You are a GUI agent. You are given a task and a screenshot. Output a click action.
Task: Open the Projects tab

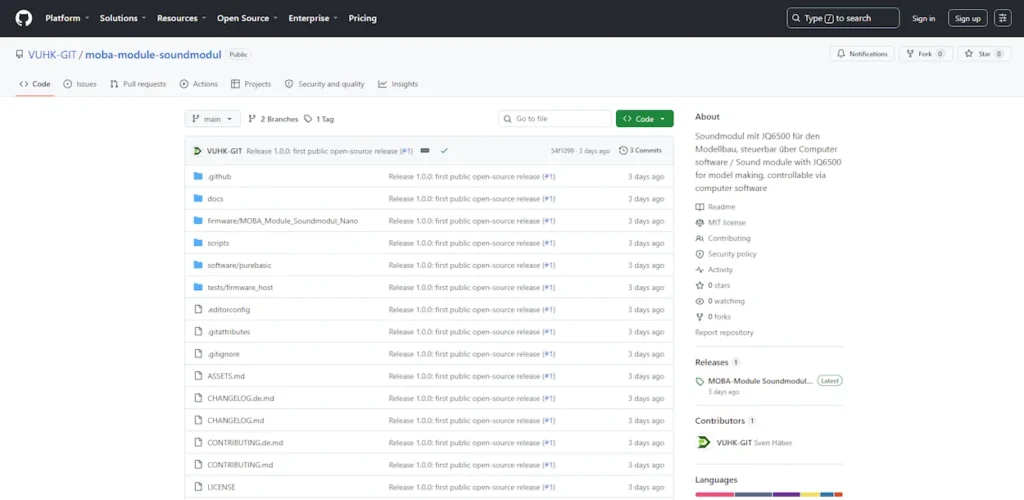tap(250, 84)
